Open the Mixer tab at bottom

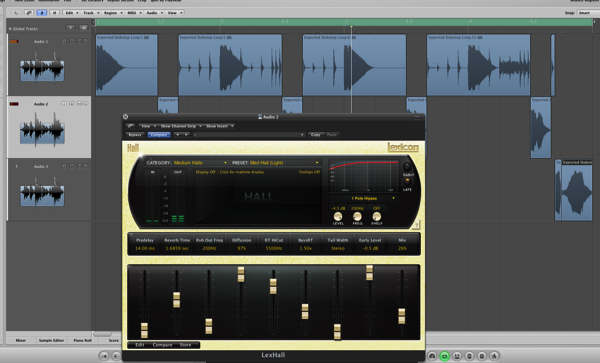tap(21, 340)
